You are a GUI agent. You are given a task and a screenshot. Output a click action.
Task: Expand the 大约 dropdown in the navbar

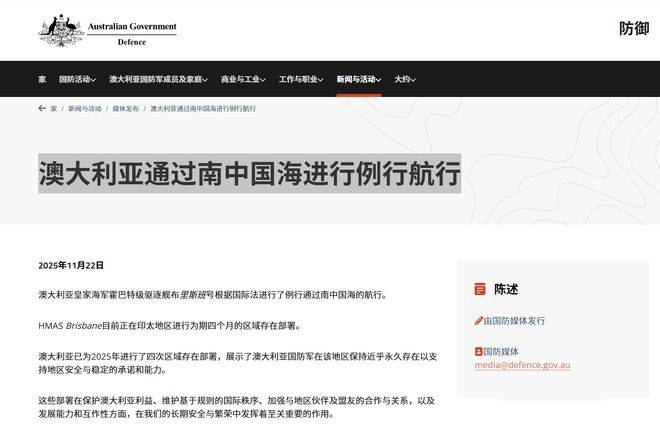click(404, 79)
